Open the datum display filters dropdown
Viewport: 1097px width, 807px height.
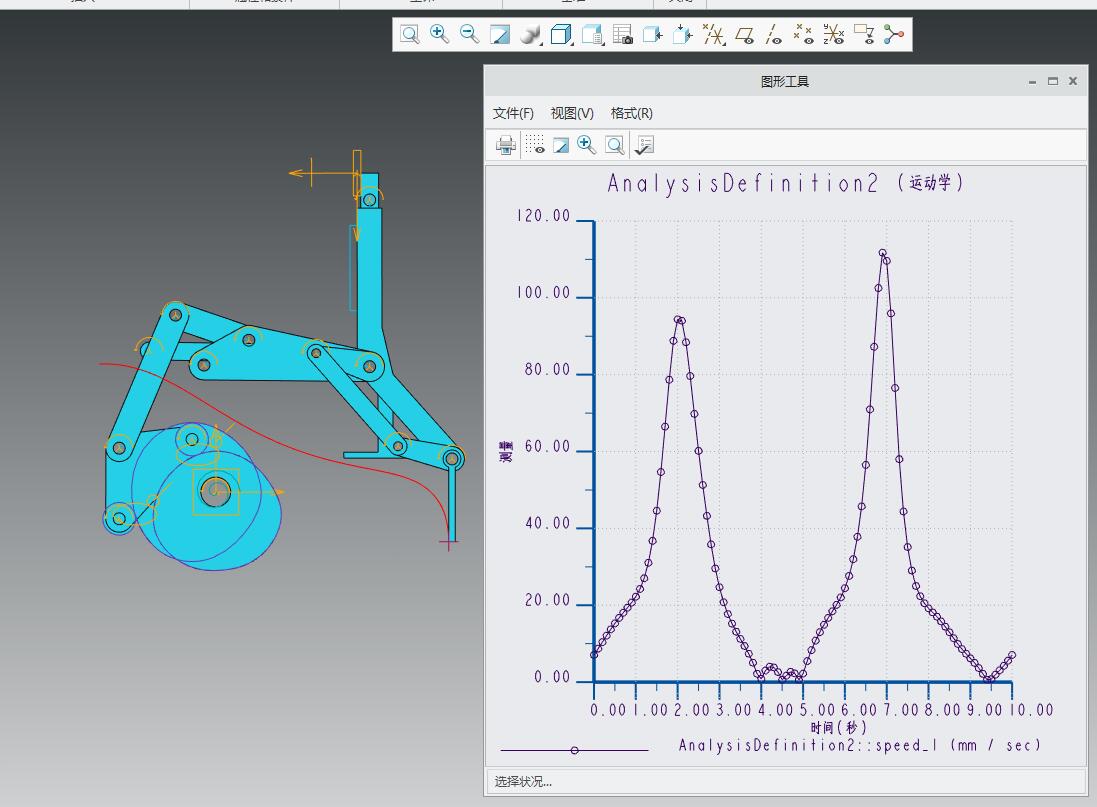[713, 34]
